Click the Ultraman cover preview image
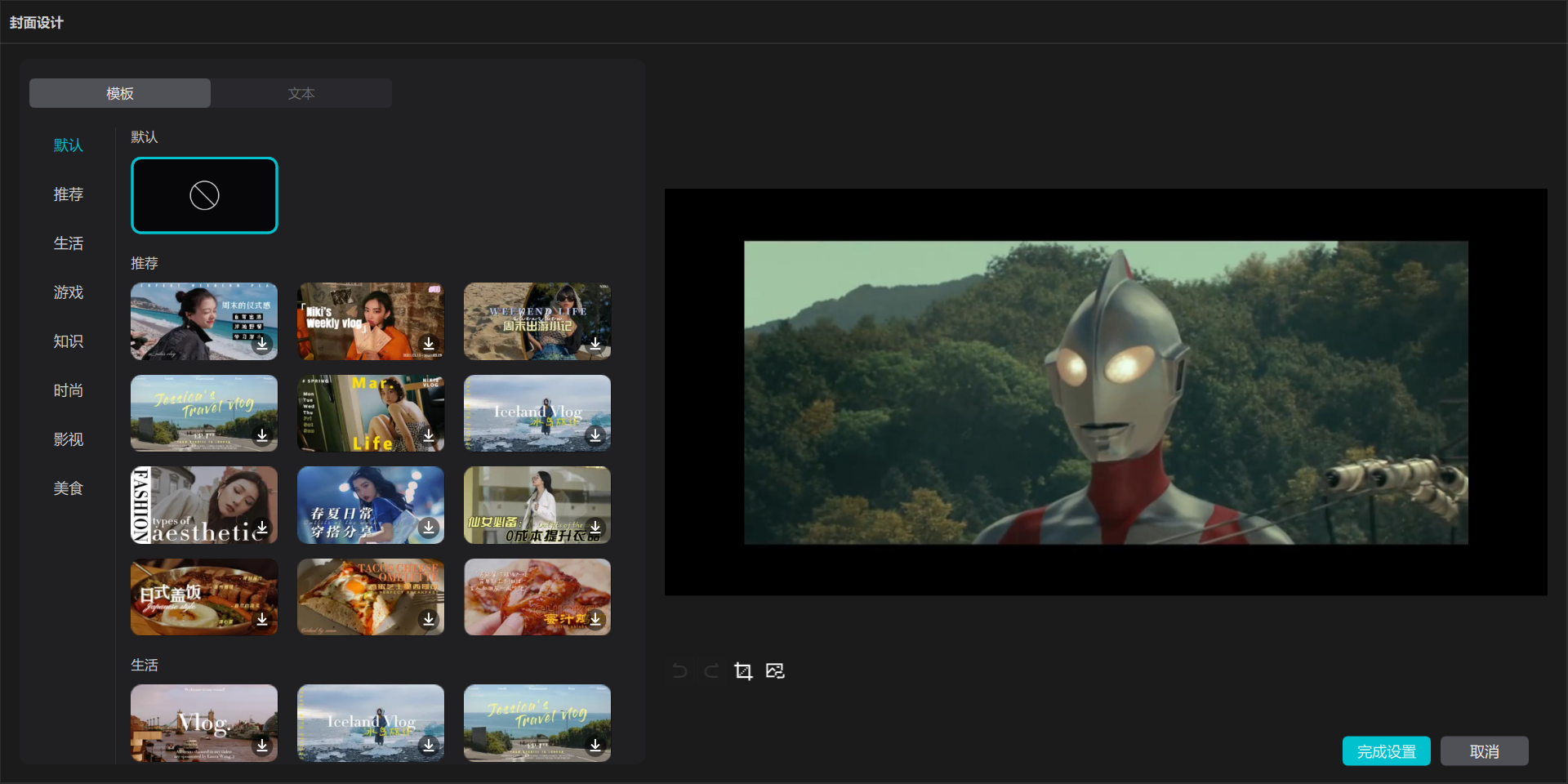This screenshot has width=1568, height=784. [x=1106, y=393]
